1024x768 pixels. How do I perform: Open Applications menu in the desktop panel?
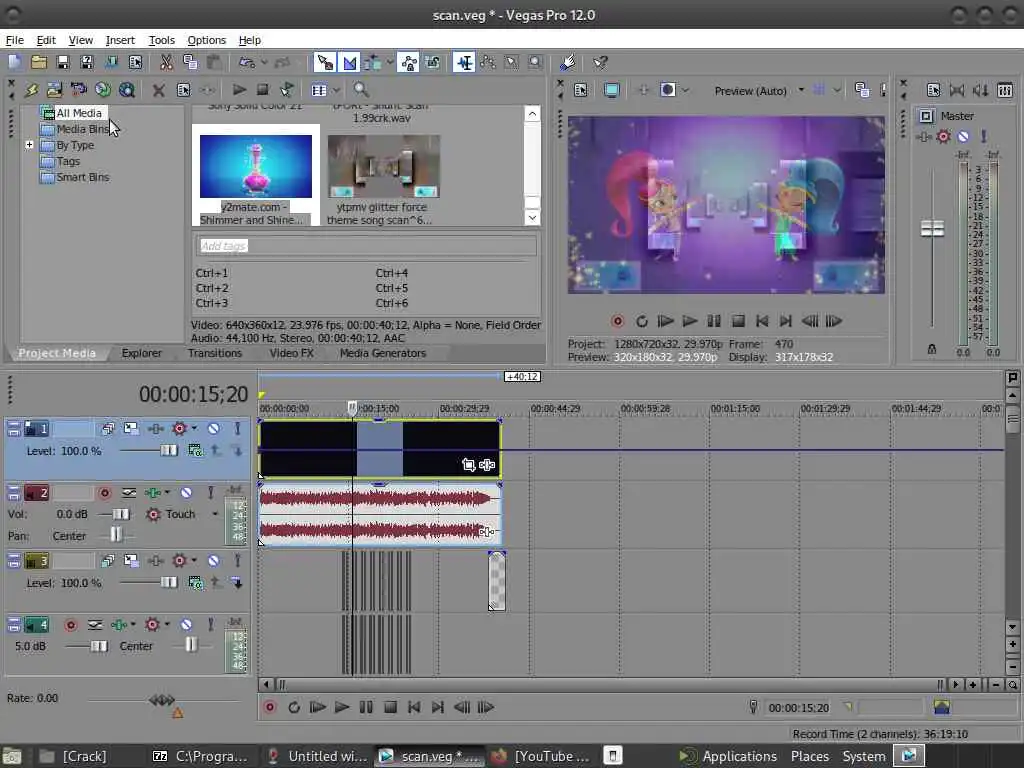click(739, 756)
